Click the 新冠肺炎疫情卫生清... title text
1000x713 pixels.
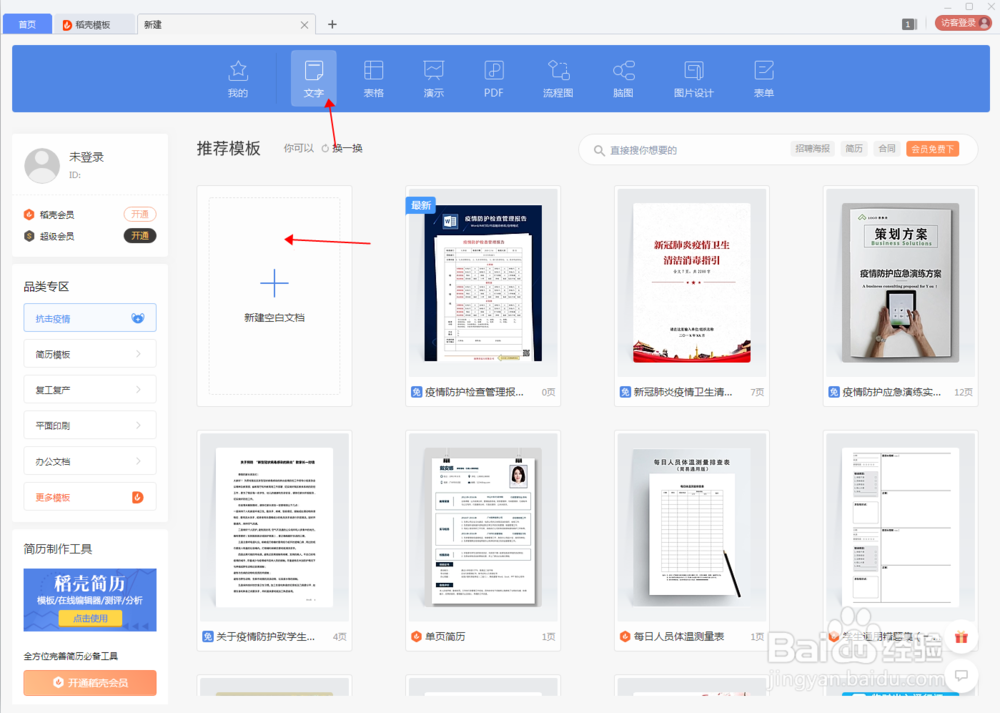pyautogui.click(x=683, y=392)
